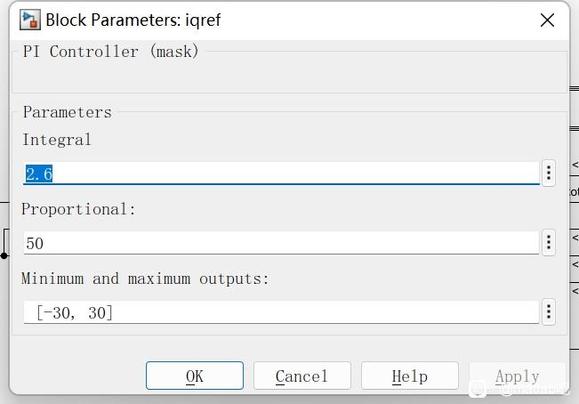Image resolution: width=579 pixels, height=404 pixels.
Task: Click the Integral field containing 2.6
Action: 281,173
